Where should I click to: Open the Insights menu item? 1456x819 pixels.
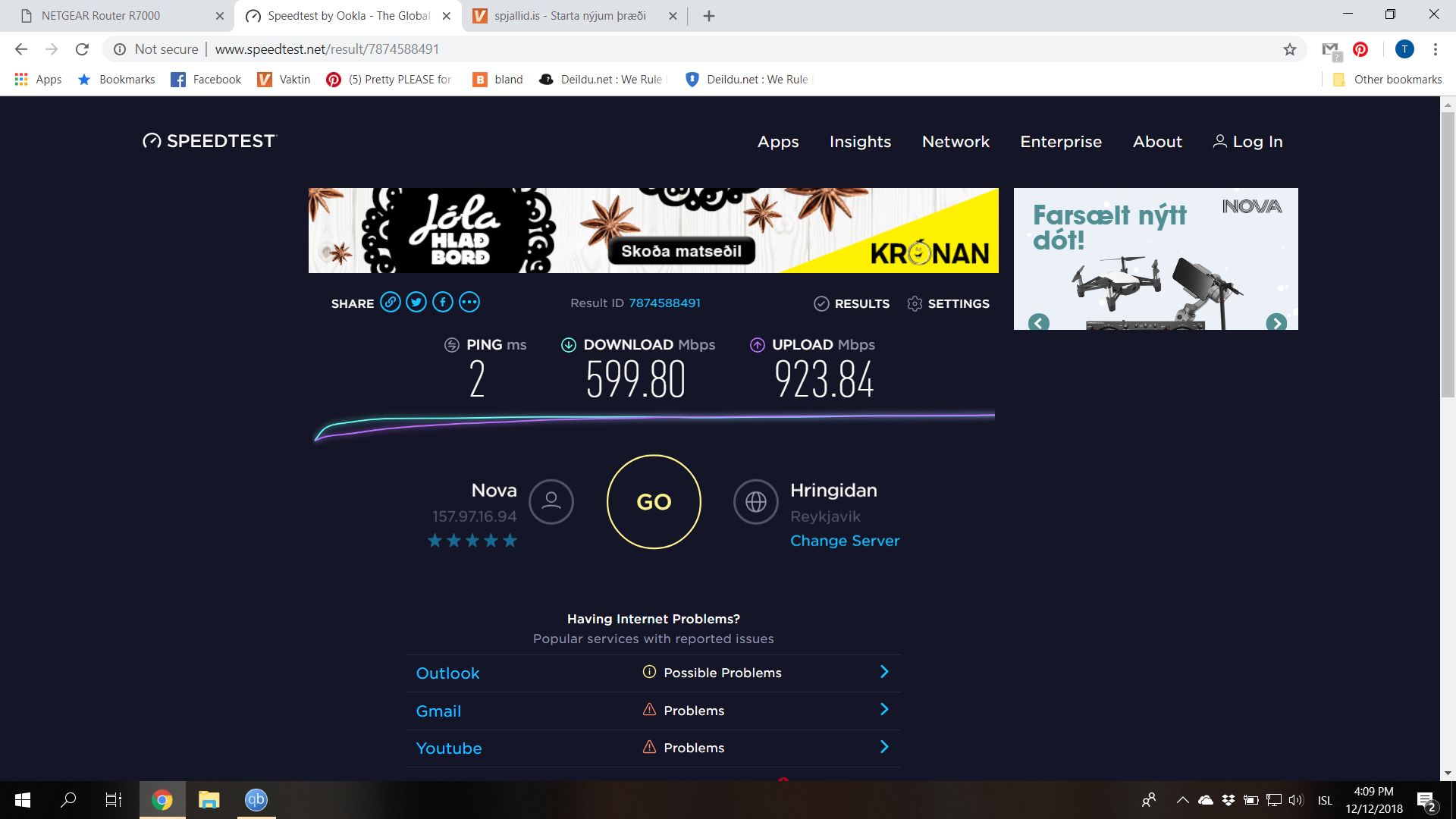[x=860, y=142]
